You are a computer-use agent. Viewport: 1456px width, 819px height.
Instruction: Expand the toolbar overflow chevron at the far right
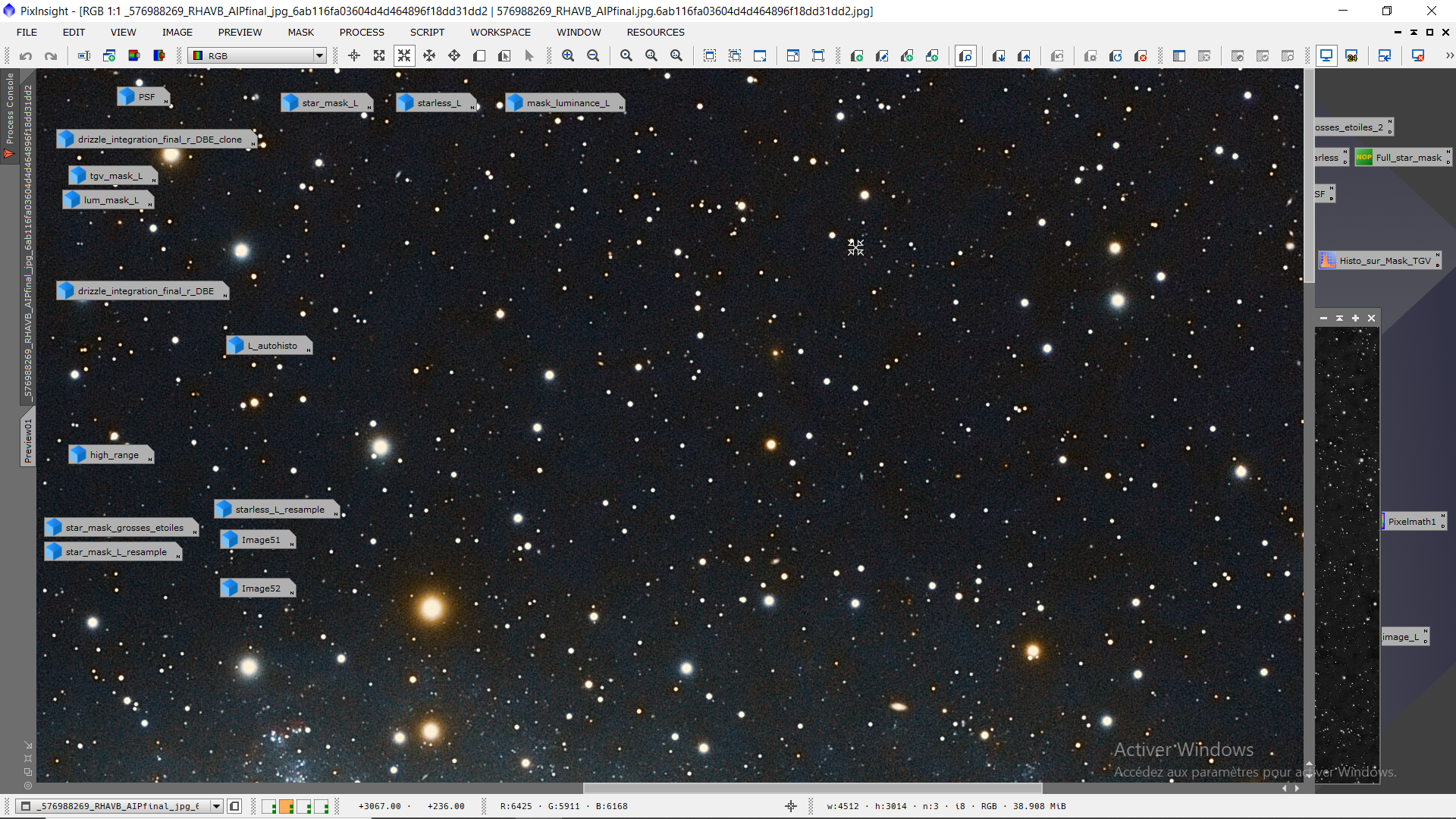pyautogui.click(x=1449, y=56)
